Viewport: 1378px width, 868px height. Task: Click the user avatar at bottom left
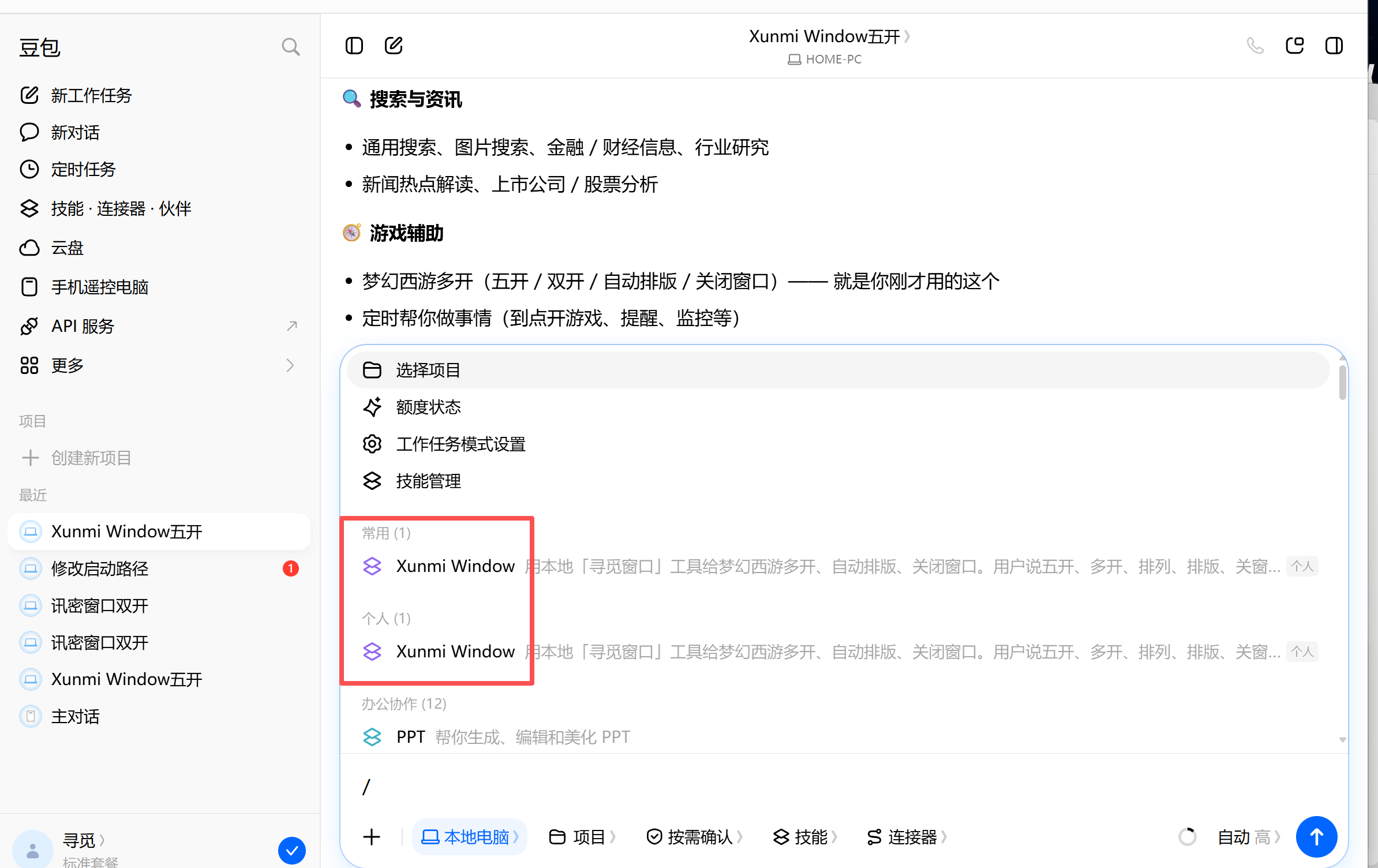click(32, 850)
